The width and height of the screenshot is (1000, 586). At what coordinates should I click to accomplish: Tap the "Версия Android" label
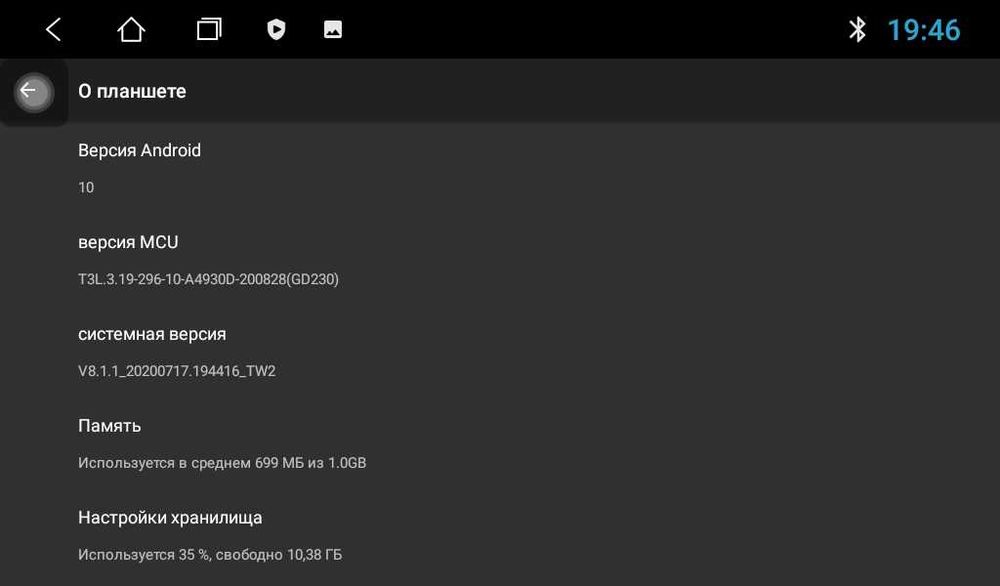coord(139,150)
